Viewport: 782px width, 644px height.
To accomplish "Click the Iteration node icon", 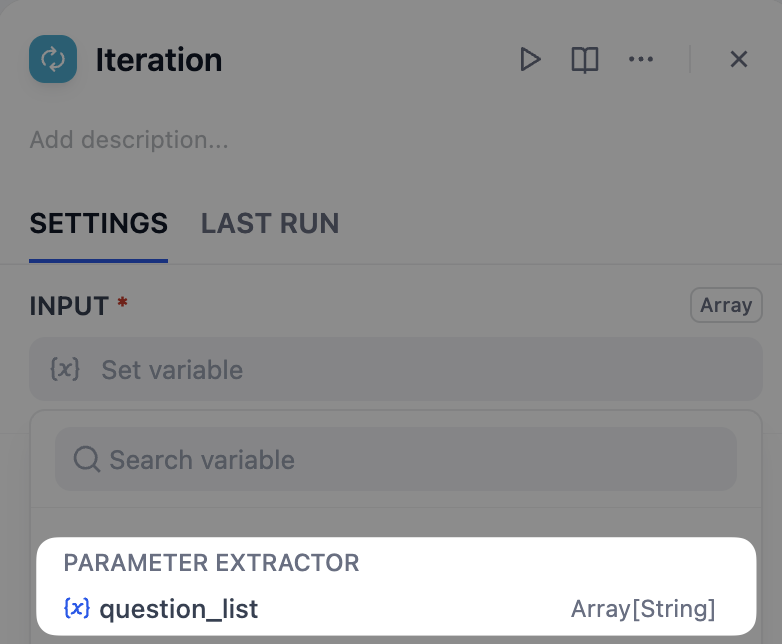I will tap(53, 60).
